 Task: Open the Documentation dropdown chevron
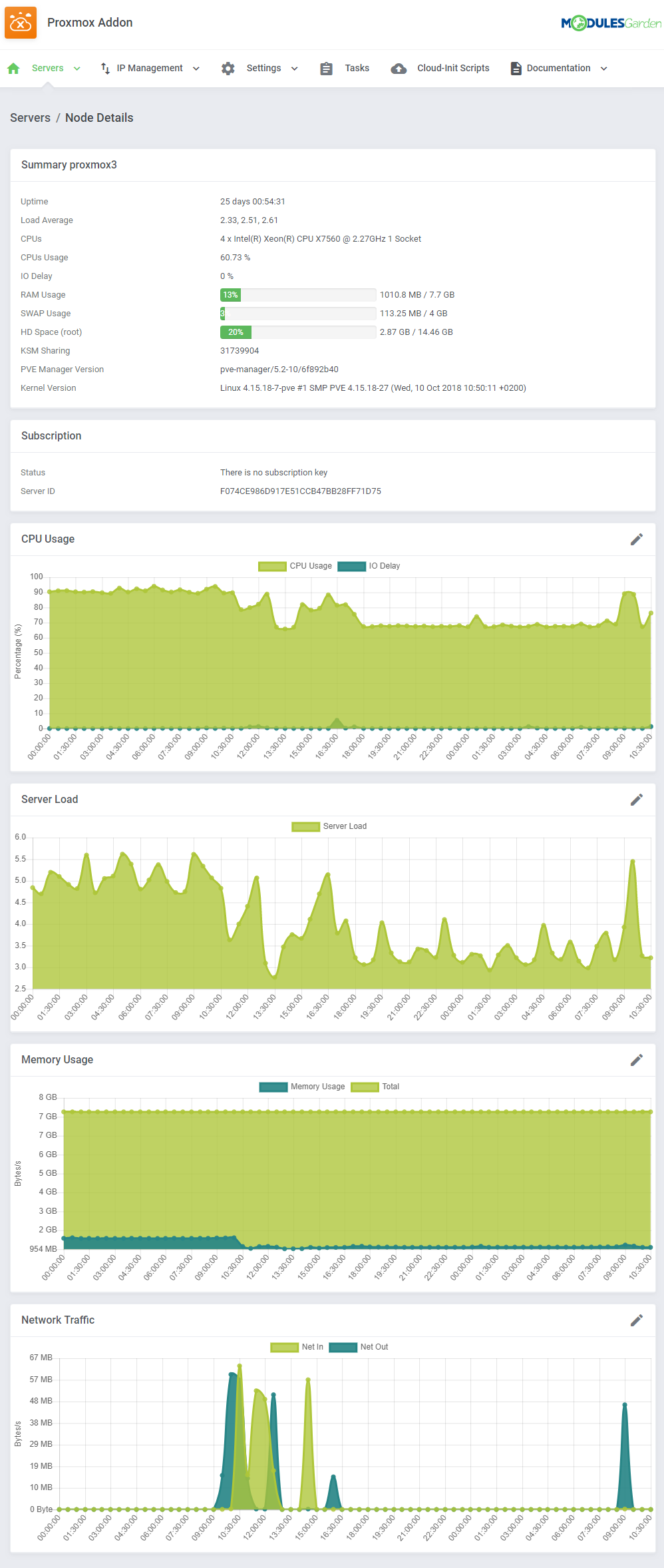[603, 69]
